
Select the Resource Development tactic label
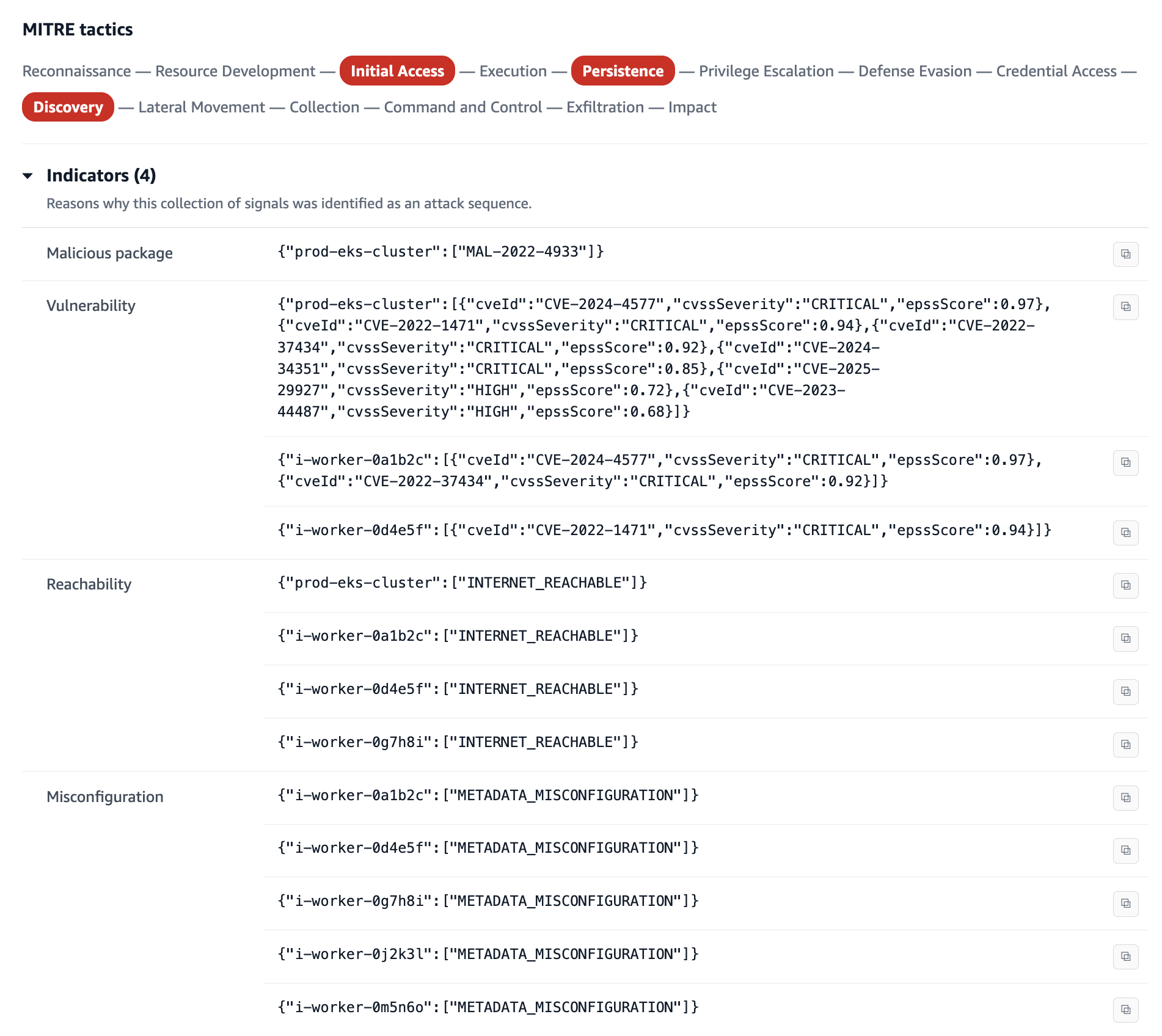click(x=235, y=71)
